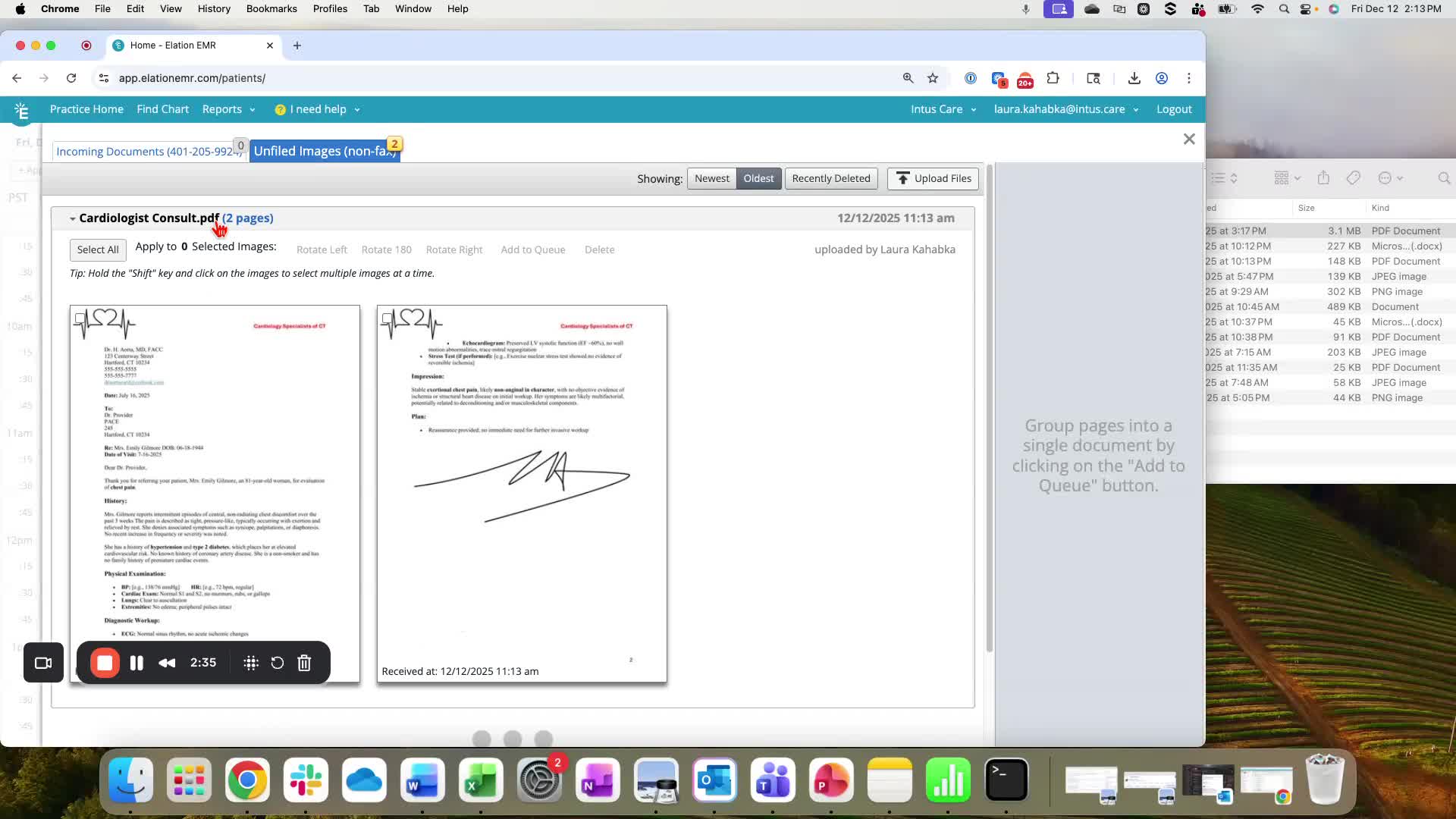Open the Chrome extensions puzzle icon
This screenshot has width=1456, height=819.
coord(1053,78)
